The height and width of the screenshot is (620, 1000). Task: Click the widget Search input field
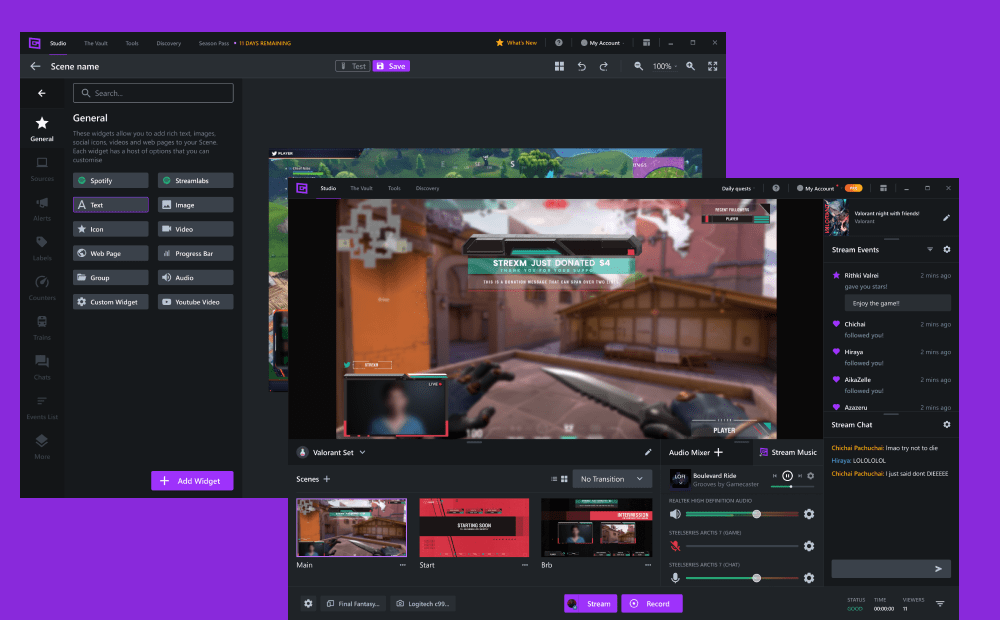click(x=153, y=93)
